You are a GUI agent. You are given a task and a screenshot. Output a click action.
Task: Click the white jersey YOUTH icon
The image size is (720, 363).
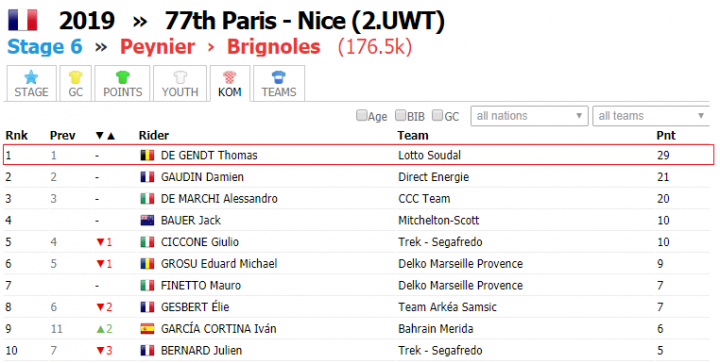click(180, 77)
